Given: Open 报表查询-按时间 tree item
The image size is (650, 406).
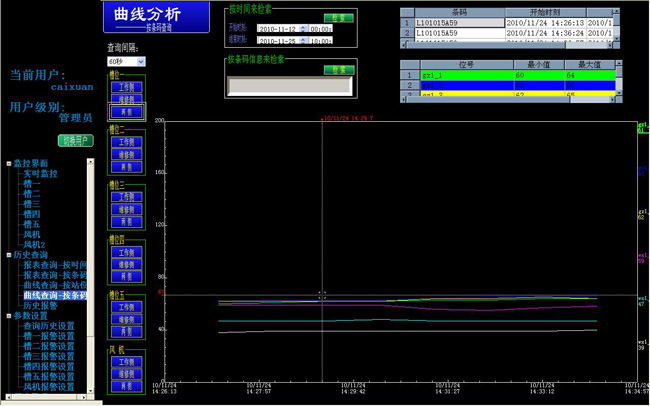Looking at the screenshot, I should point(55,265).
